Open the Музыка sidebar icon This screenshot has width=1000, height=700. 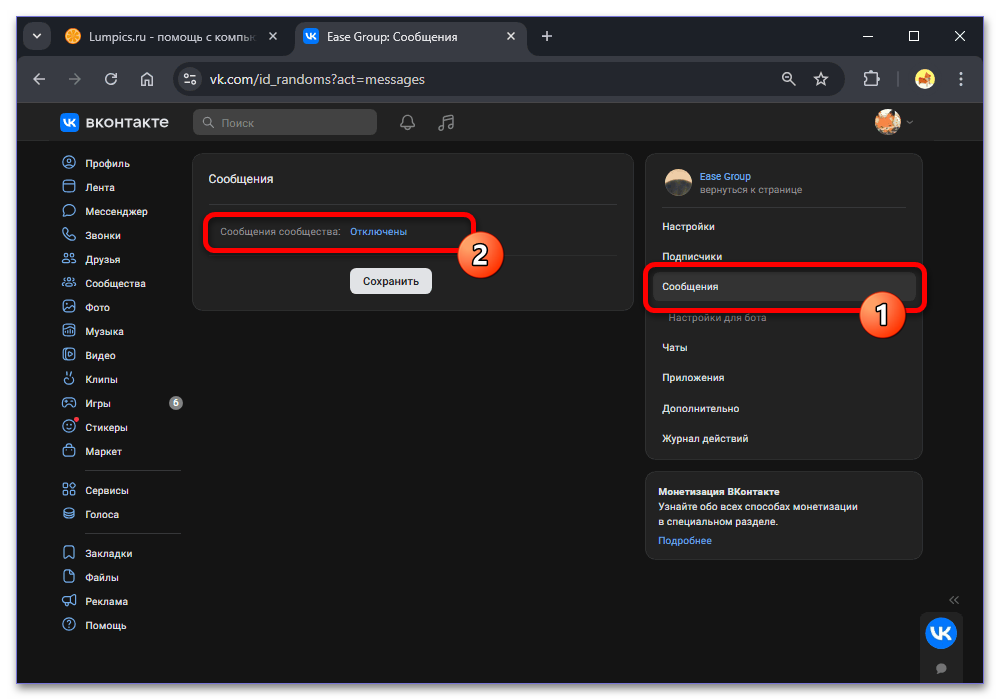click(69, 330)
